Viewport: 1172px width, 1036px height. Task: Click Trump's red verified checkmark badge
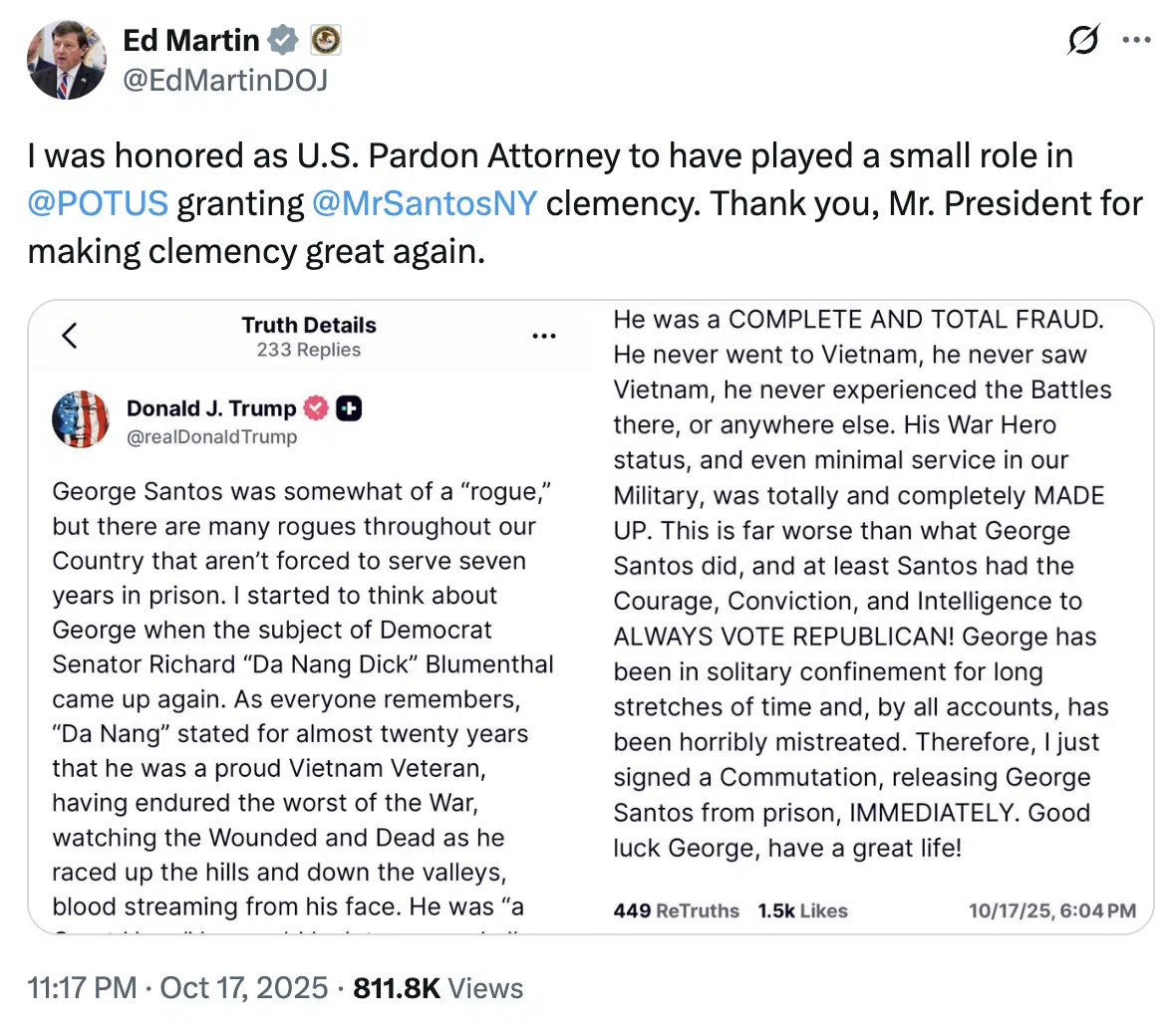(316, 408)
